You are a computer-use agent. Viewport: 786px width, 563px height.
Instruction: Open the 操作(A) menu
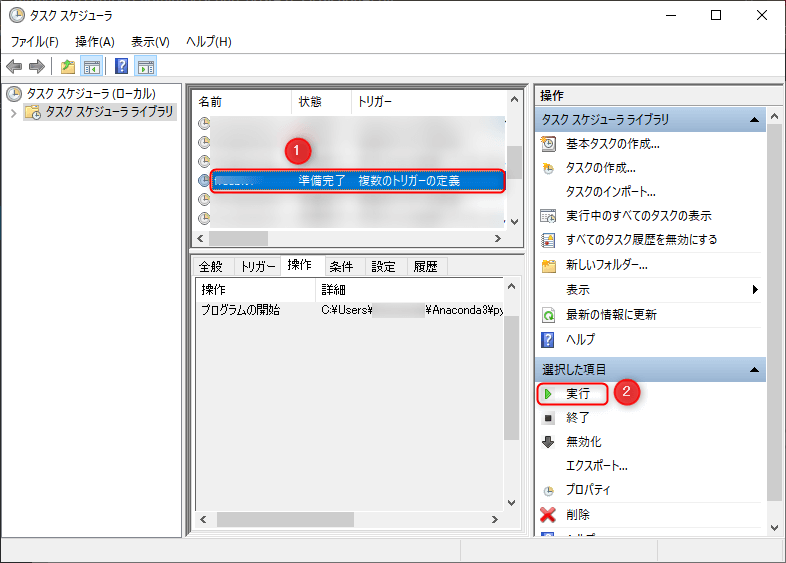pos(95,42)
